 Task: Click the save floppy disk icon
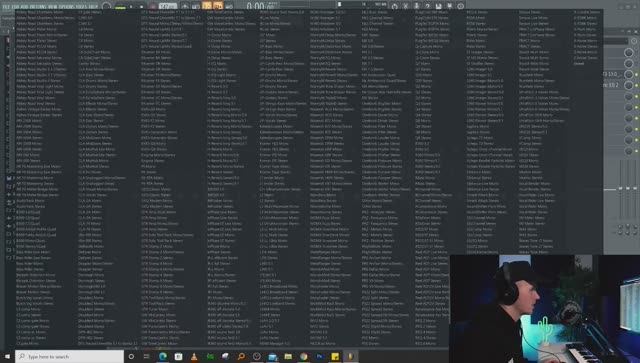(438, 7)
